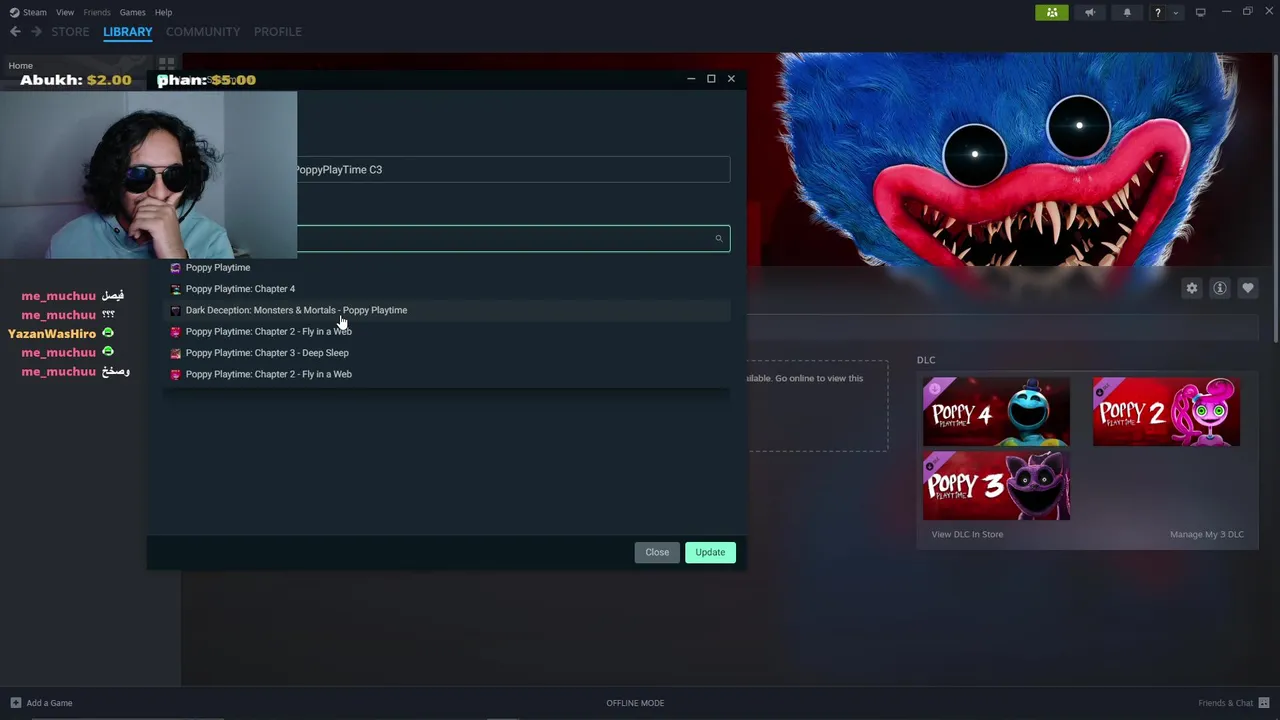This screenshot has height=720, width=1280.
Task: Switch to the PROFILE tab
Action: [x=278, y=32]
